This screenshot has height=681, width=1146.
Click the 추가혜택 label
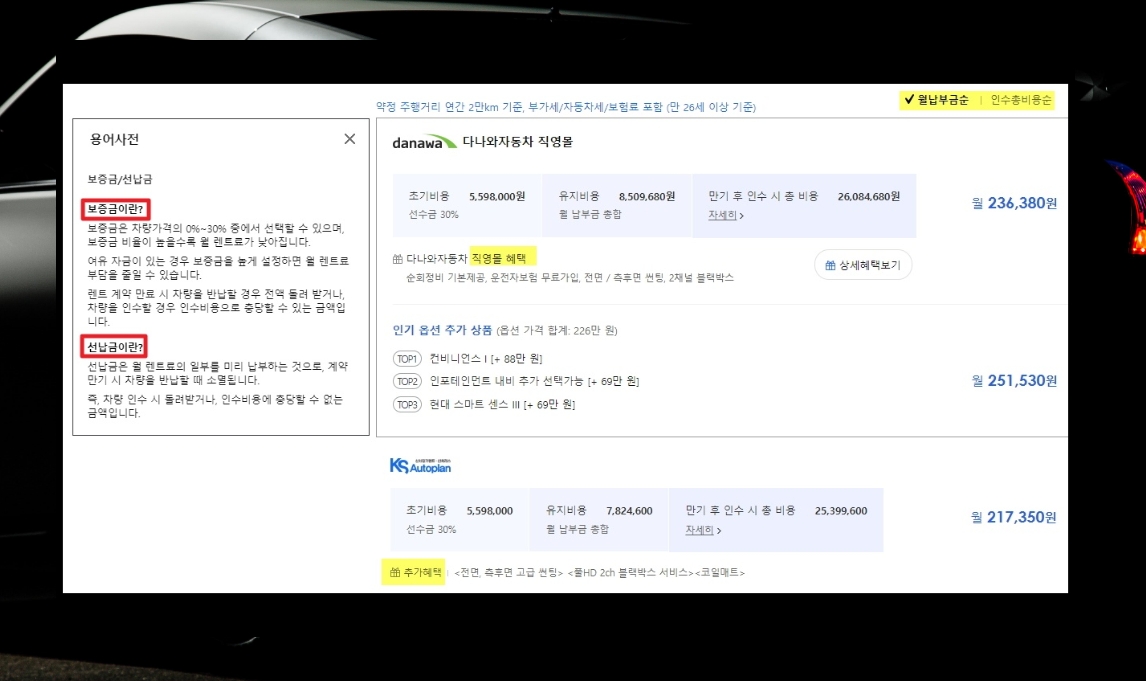tap(422, 573)
